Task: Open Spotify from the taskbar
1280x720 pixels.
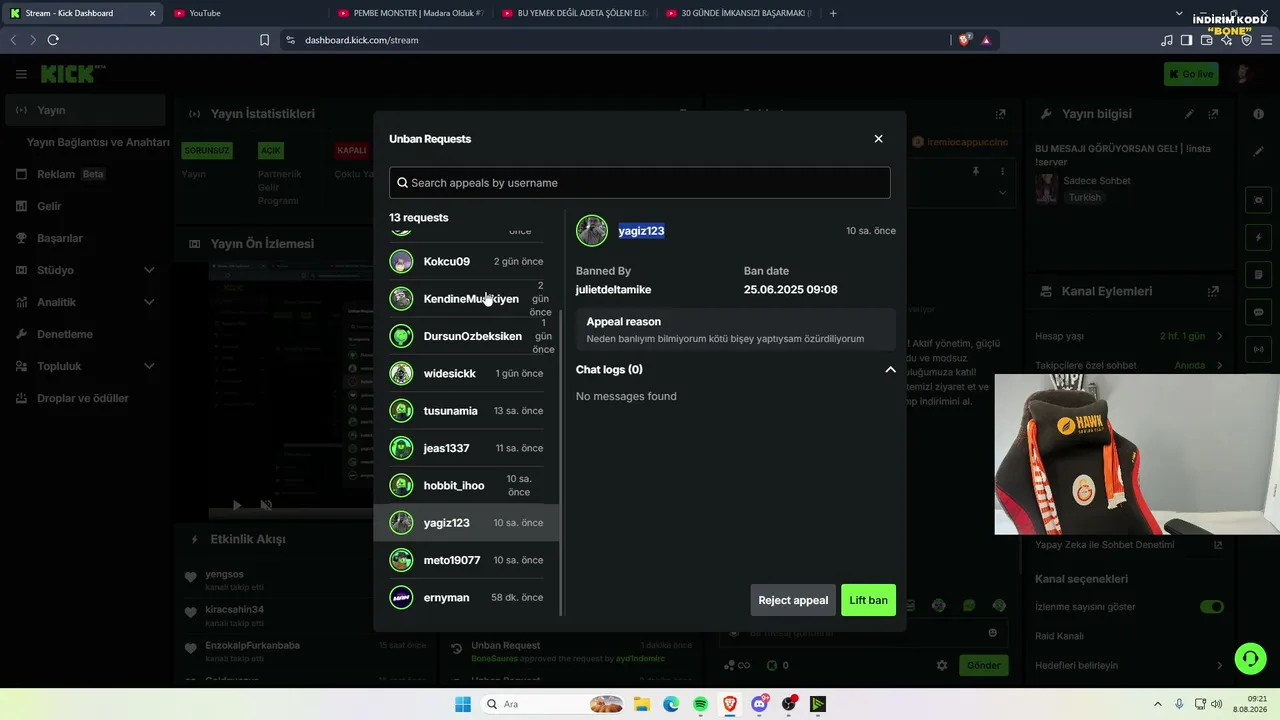Action: coord(700,704)
